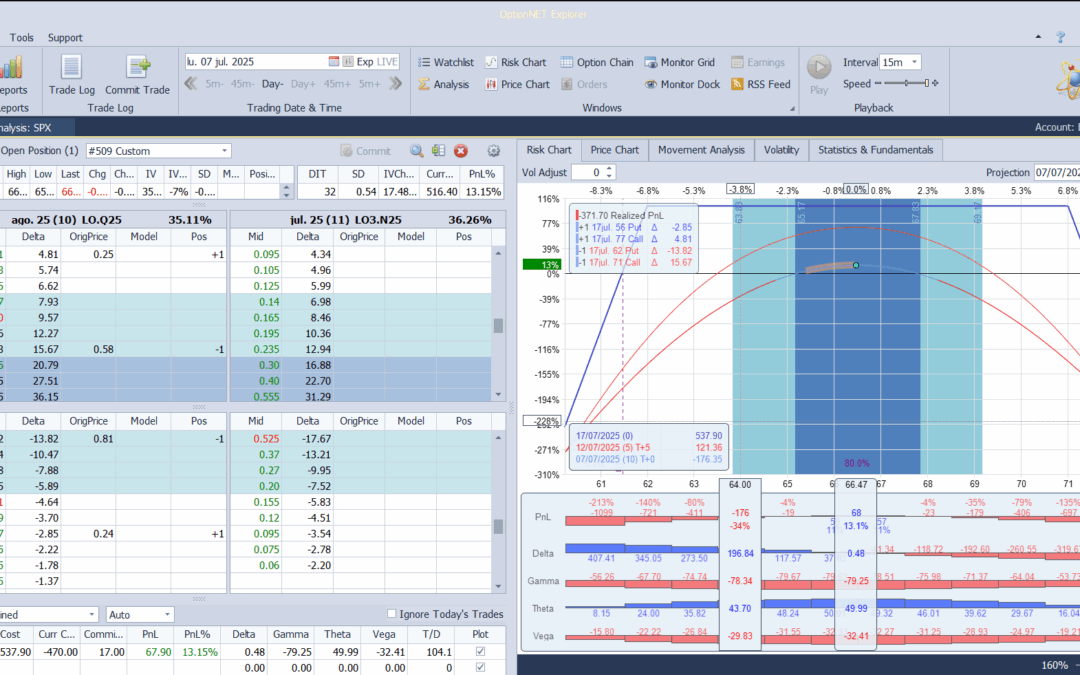Open the Earnings window
1080x675 pixels.
758,62
